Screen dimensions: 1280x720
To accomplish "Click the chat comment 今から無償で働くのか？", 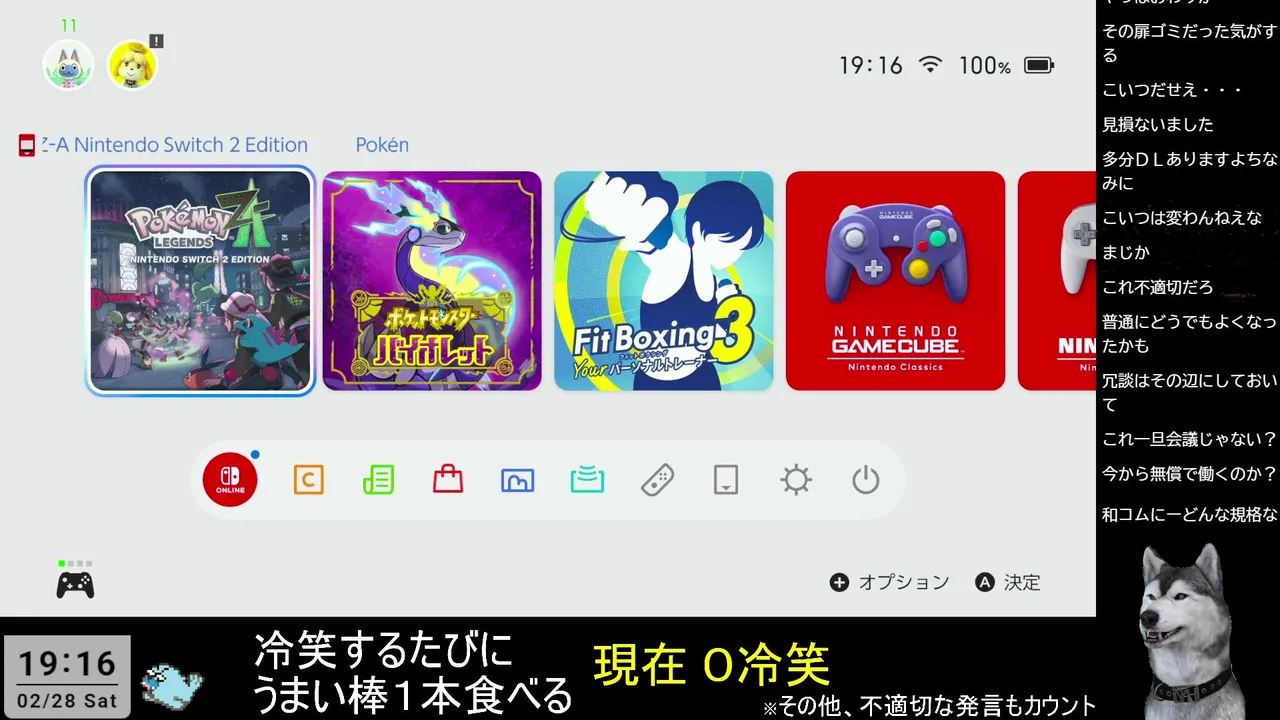I will click(x=1190, y=474).
